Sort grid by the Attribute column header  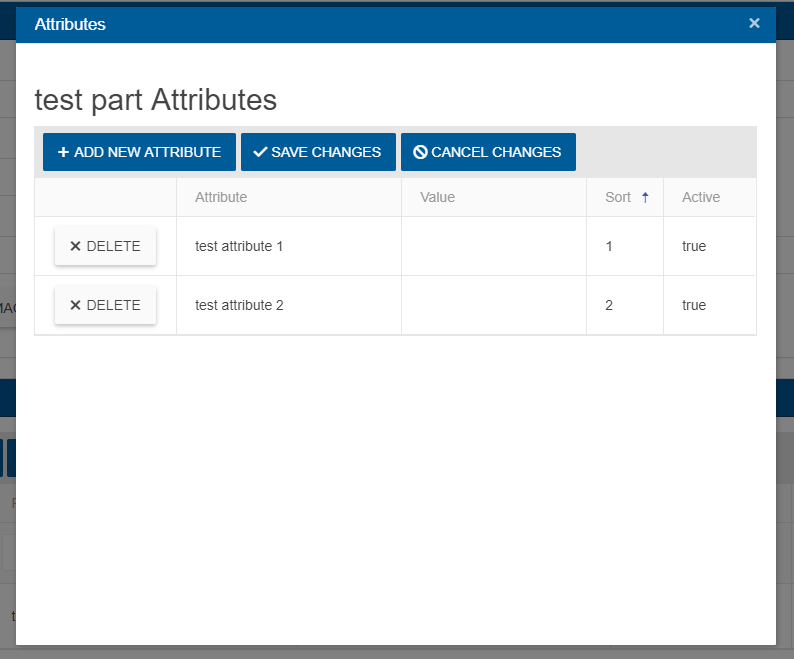click(221, 197)
